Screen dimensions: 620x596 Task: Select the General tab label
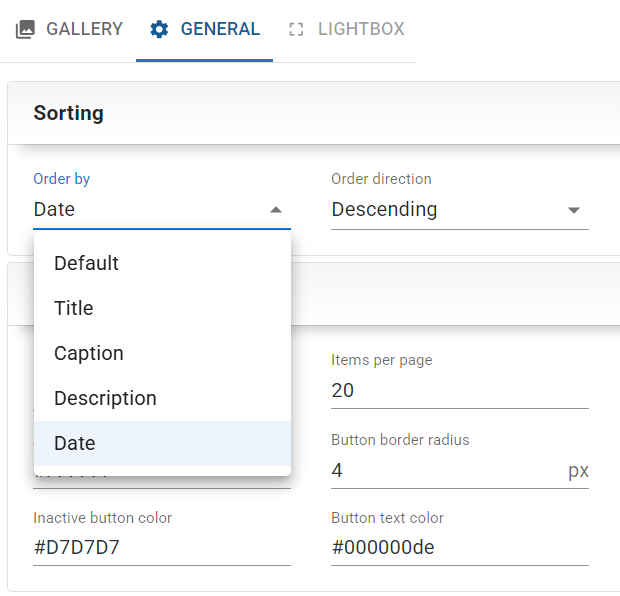coord(220,29)
